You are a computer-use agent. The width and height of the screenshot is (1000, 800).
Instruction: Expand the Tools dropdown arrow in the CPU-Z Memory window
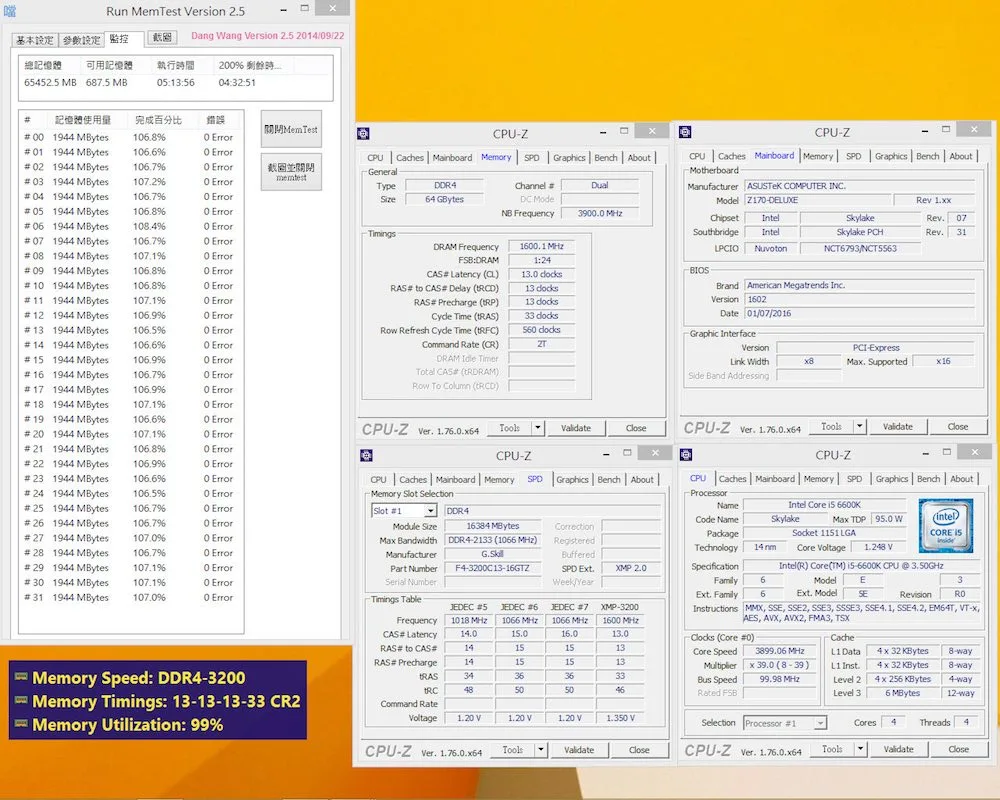tap(538, 428)
